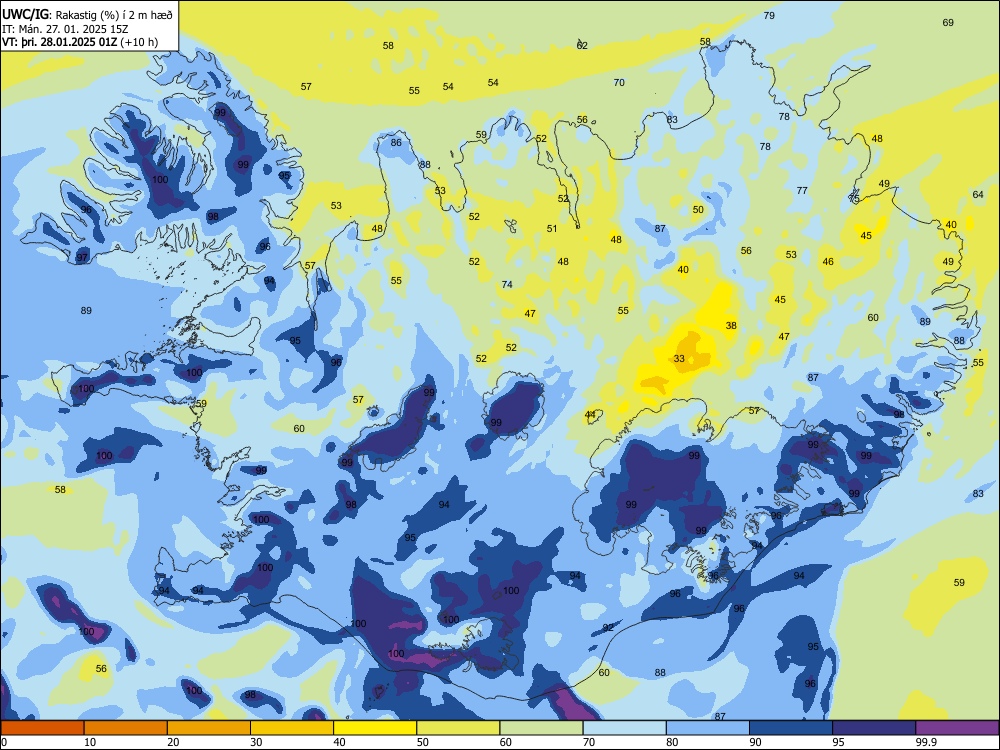Screen dimensions: 1000x750
Task: Click the humidity value '79' at top
Action: coord(769,15)
